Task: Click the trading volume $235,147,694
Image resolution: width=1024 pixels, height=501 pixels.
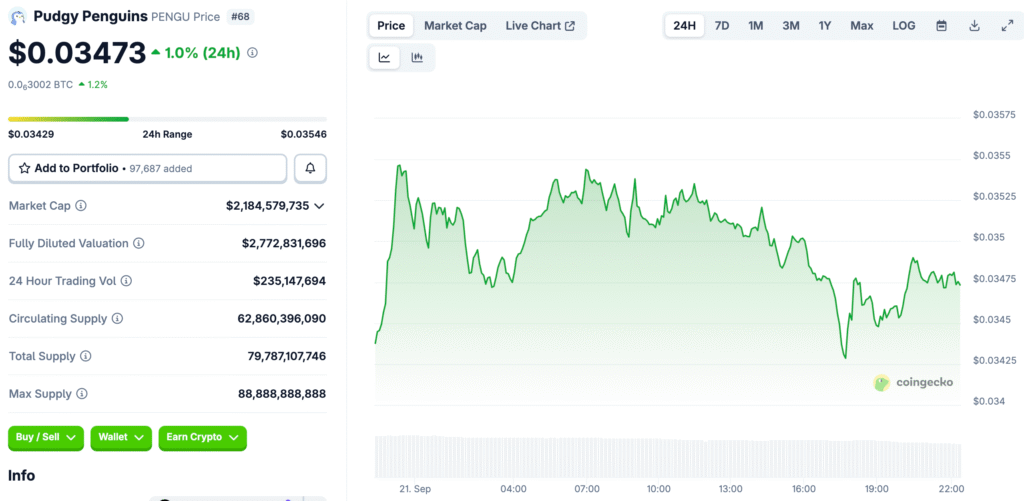Action: 289,281
